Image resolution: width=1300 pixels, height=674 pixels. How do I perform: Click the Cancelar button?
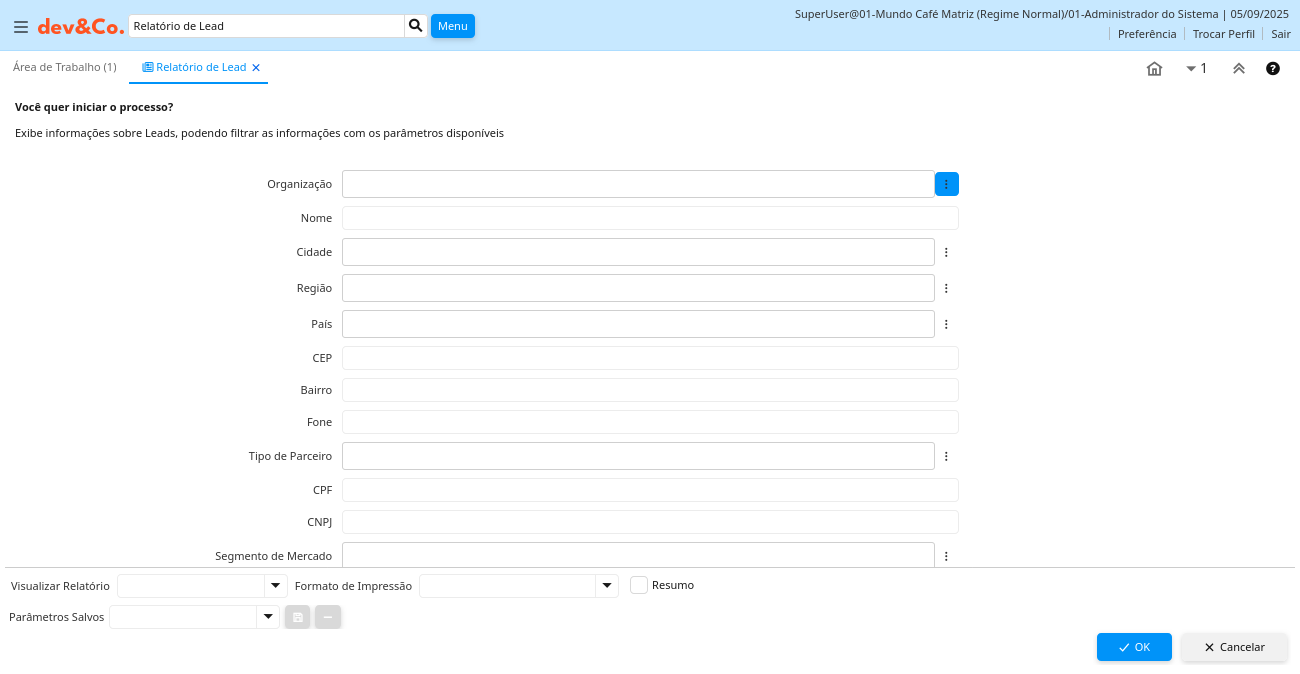[1234, 647]
